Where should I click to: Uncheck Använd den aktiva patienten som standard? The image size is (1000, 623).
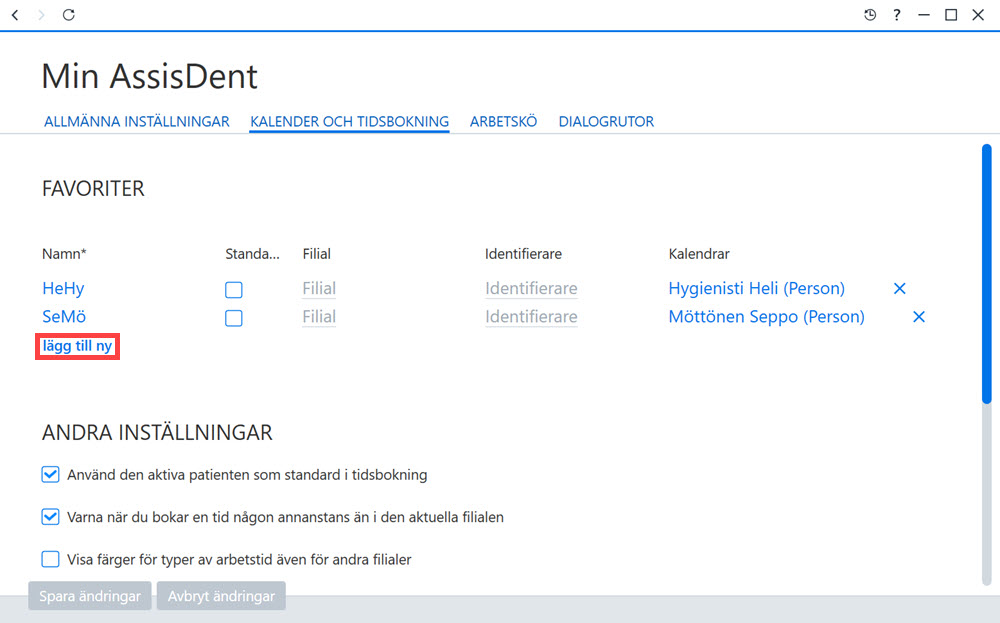(50, 474)
